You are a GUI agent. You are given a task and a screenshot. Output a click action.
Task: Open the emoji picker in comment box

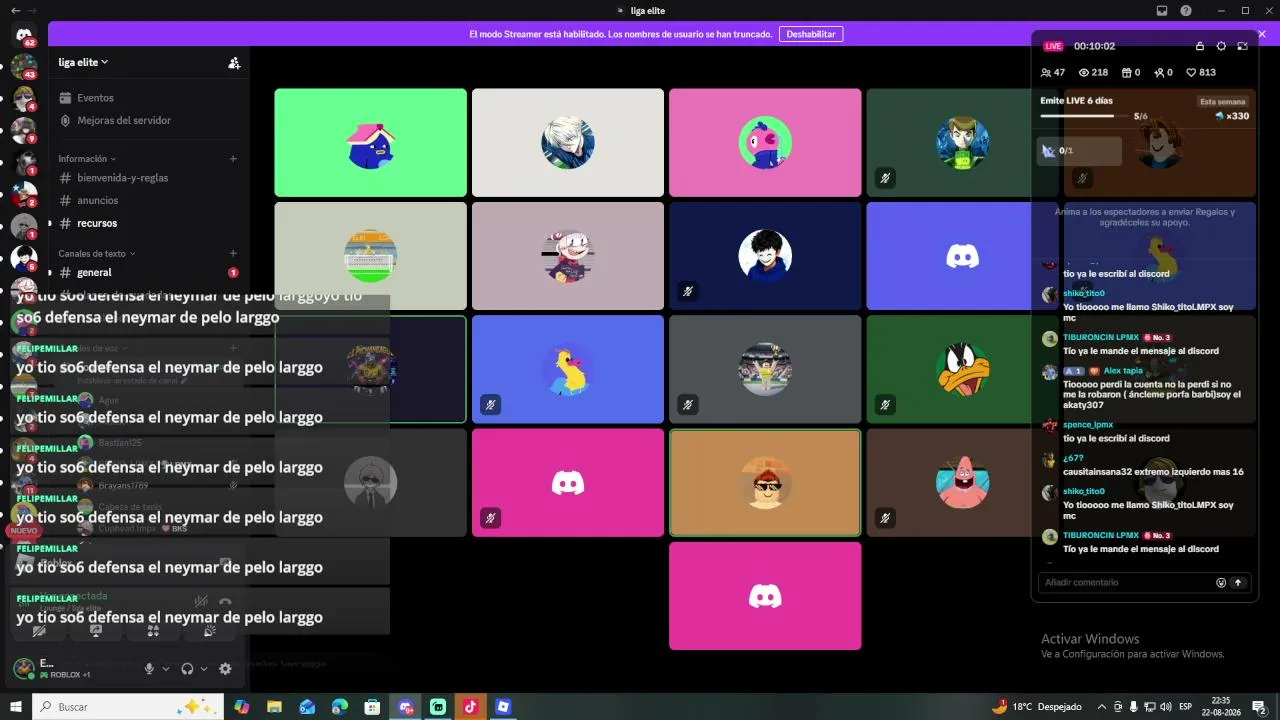coord(1221,583)
